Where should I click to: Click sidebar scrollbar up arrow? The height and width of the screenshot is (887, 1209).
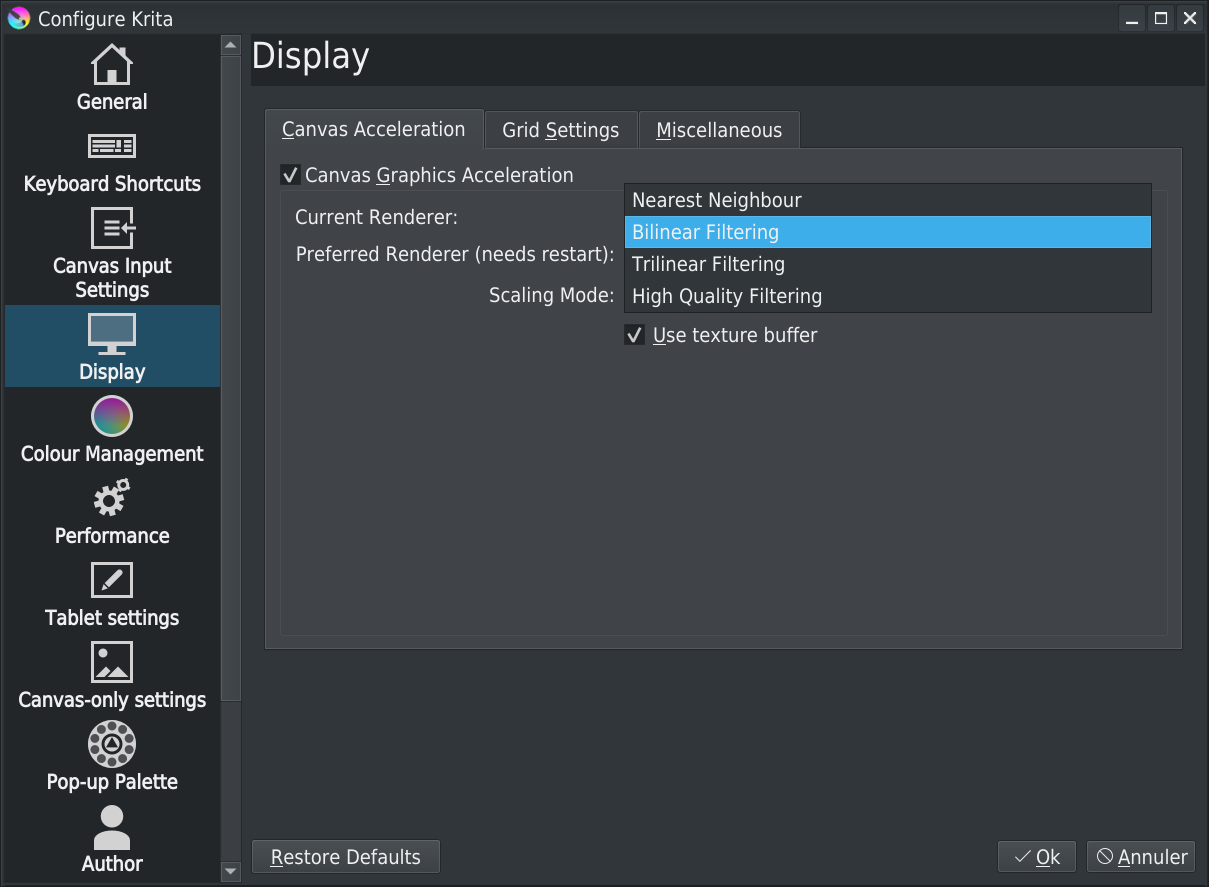(231, 45)
